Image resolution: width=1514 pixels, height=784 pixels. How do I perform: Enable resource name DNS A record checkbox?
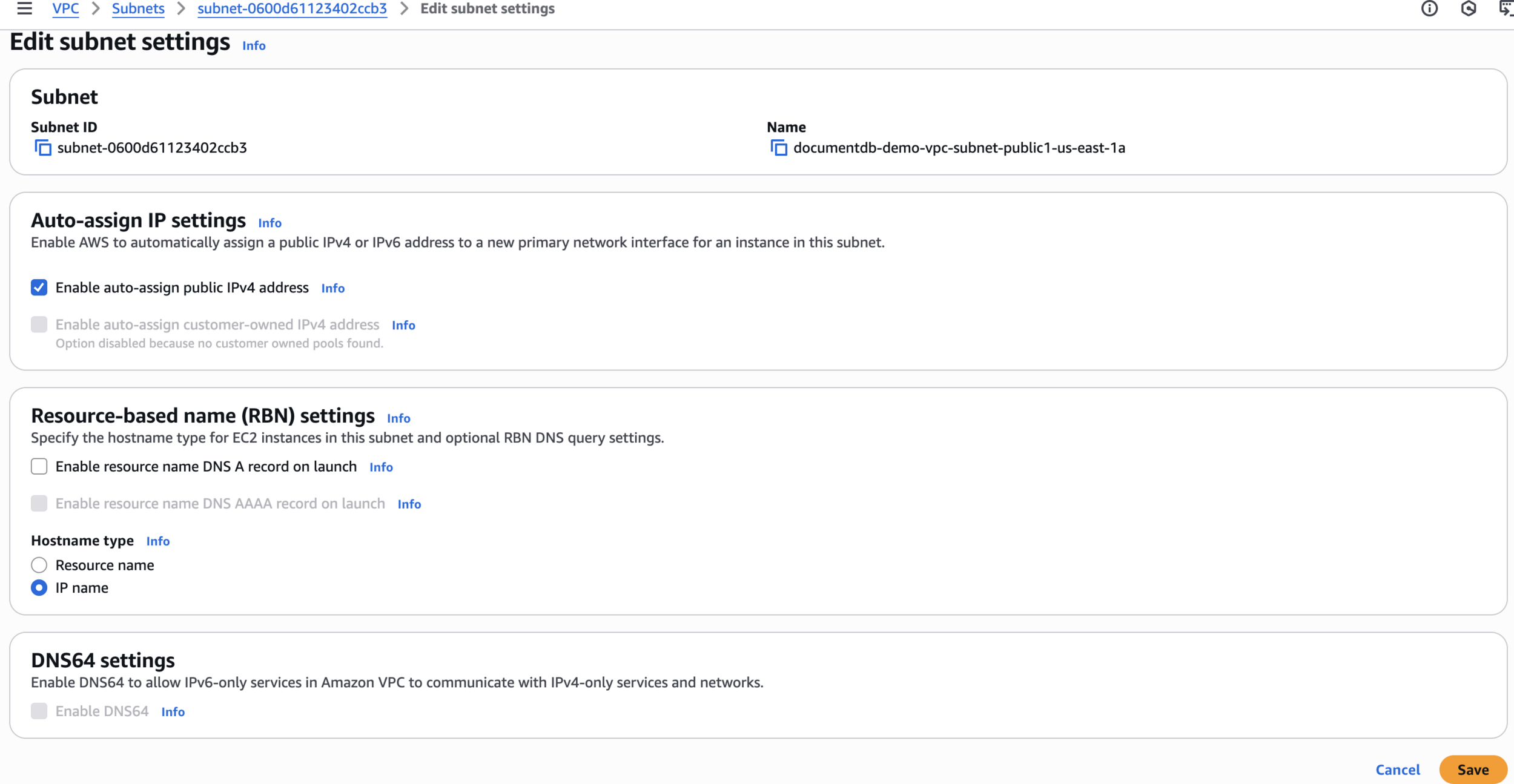click(x=39, y=467)
